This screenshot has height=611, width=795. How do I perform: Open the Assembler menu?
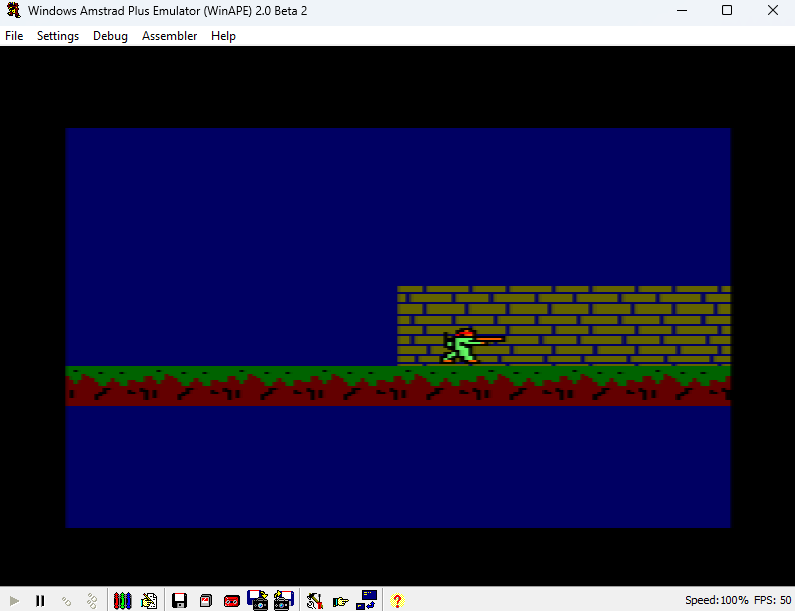pyautogui.click(x=169, y=36)
